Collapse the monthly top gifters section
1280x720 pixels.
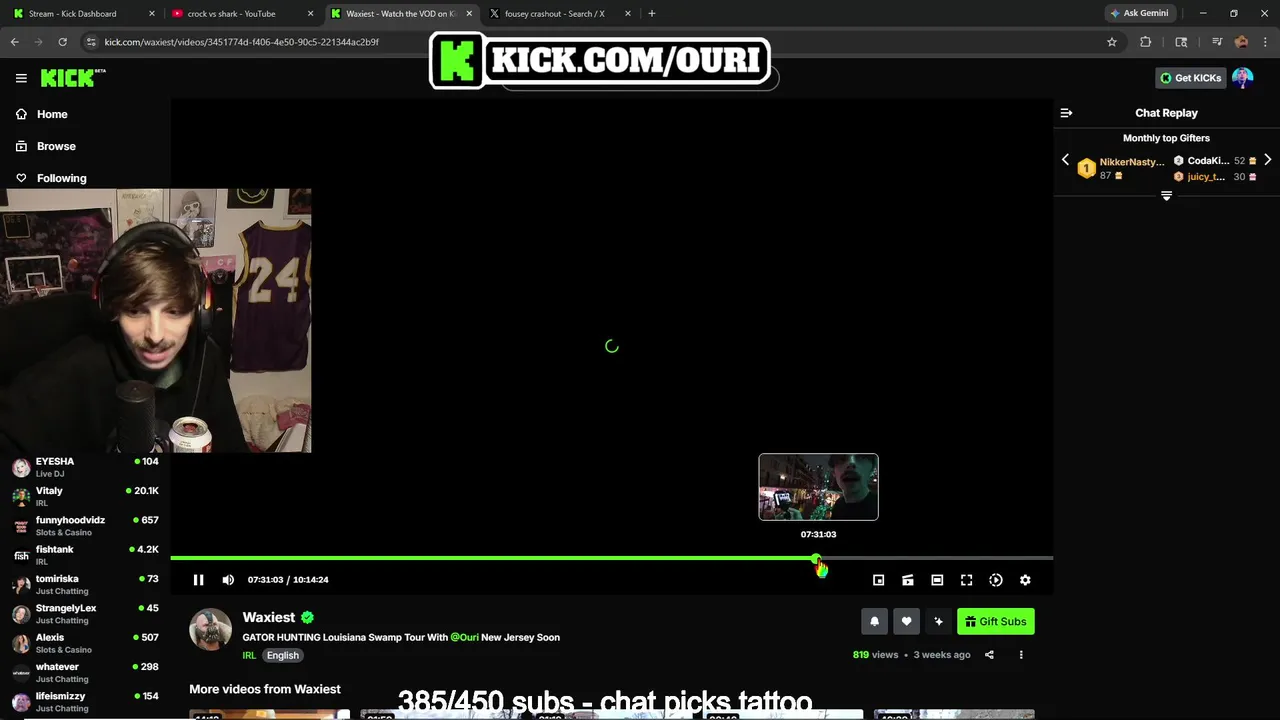click(x=1166, y=196)
